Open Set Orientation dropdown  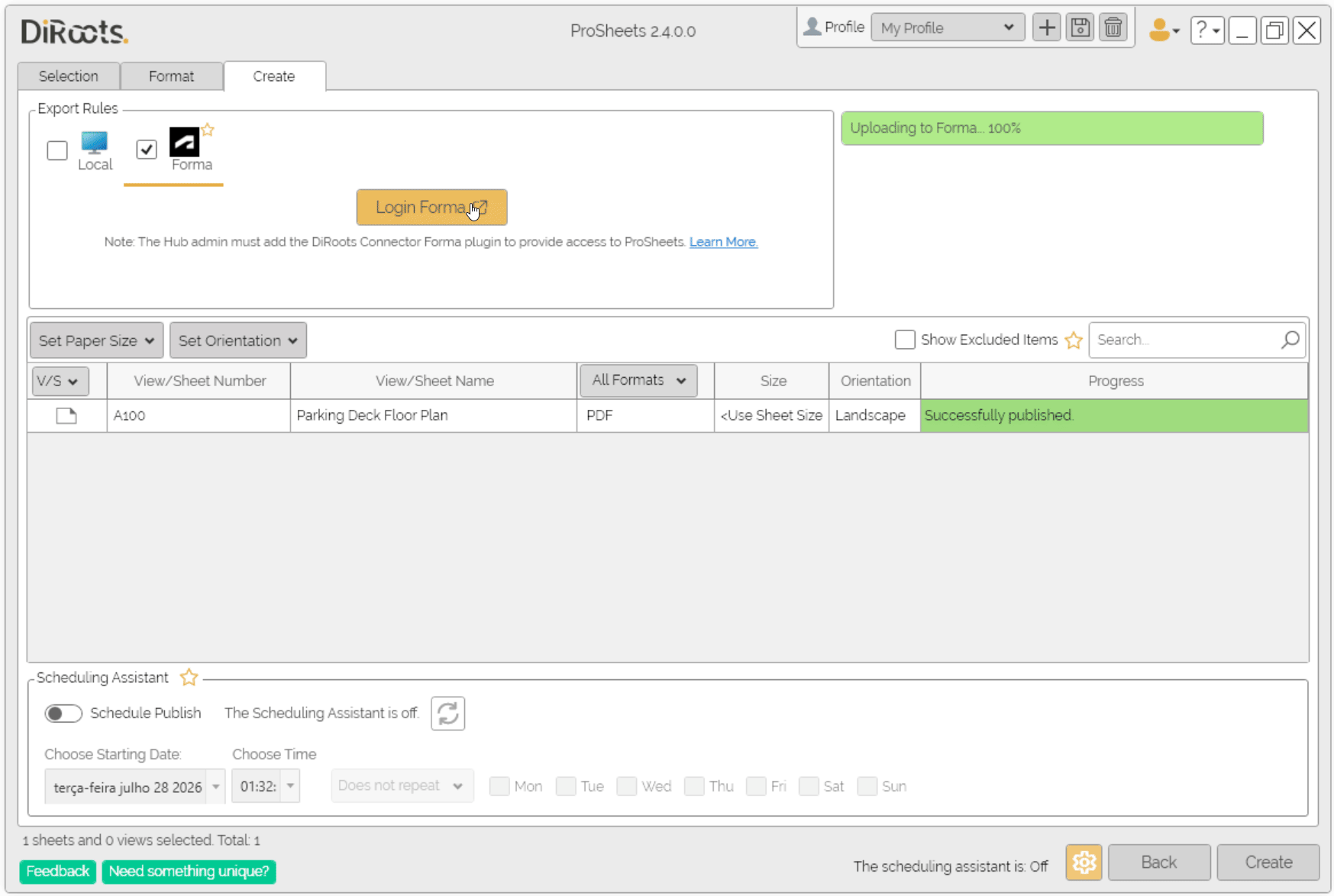(x=238, y=340)
